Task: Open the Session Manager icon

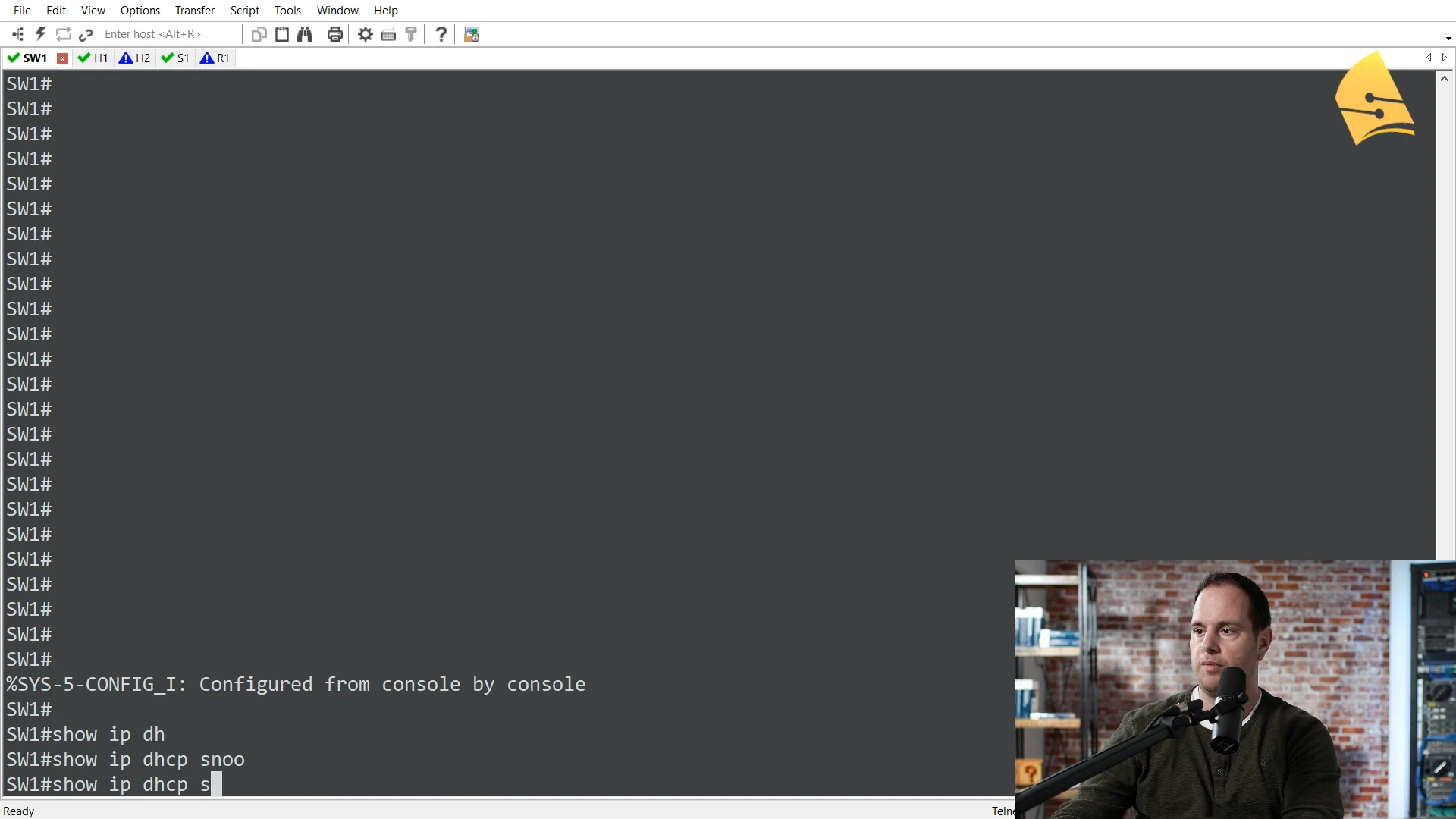Action: [x=17, y=34]
